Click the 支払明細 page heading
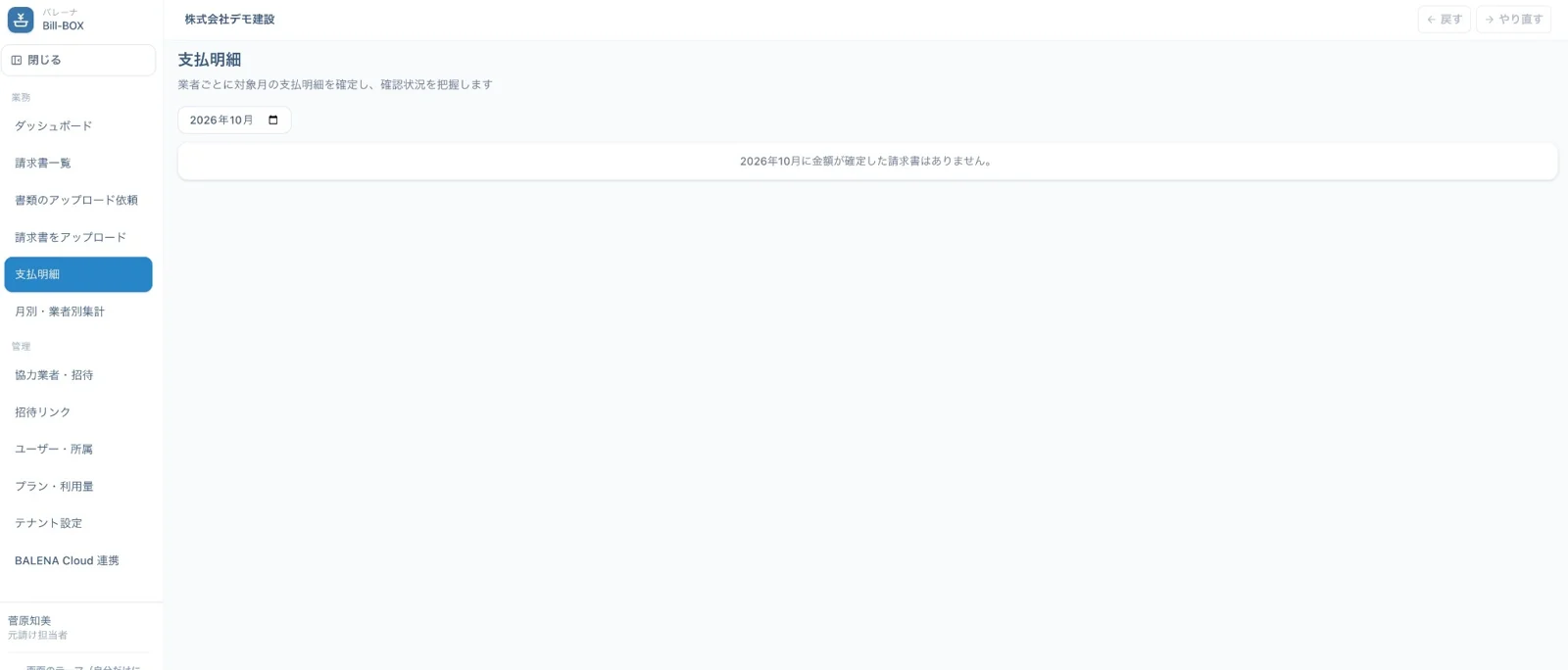1568x670 pixels. coord(209,60)
